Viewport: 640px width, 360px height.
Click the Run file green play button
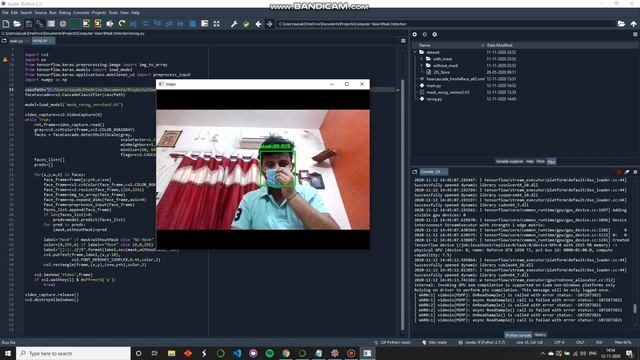(x=74, y=24)
